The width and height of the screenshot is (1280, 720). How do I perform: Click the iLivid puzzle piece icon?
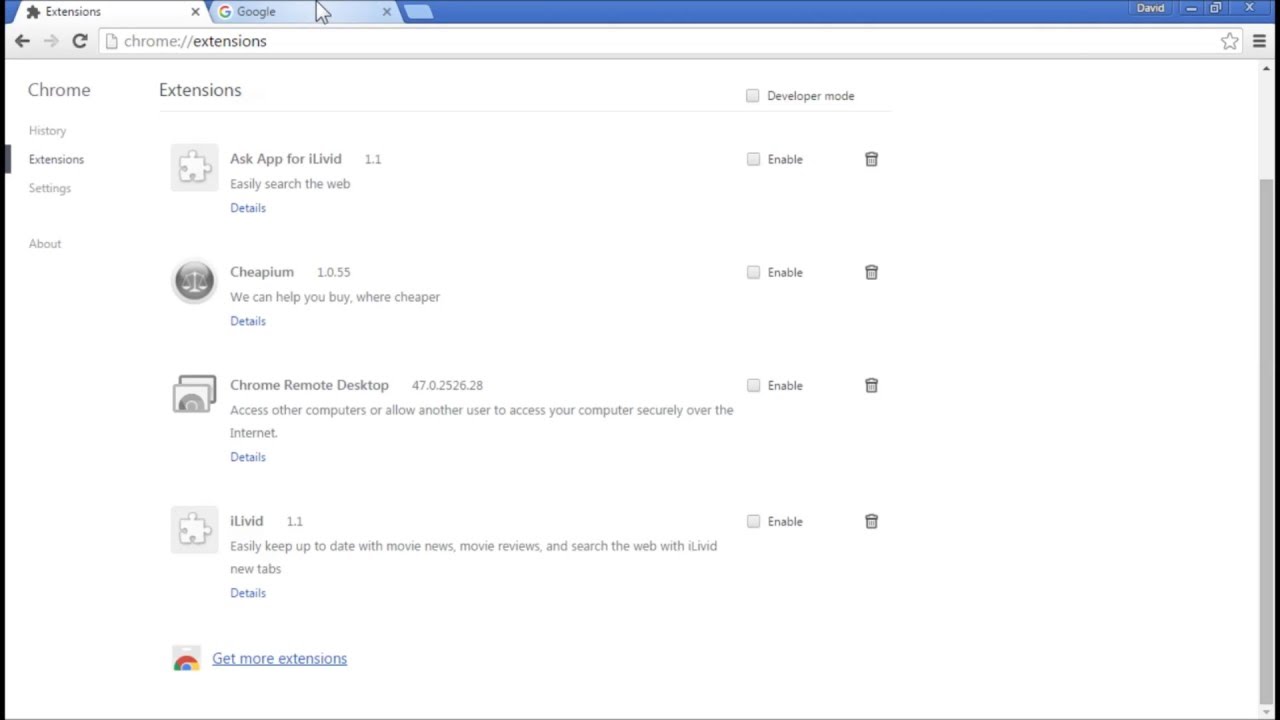click(x=194, y=530)
